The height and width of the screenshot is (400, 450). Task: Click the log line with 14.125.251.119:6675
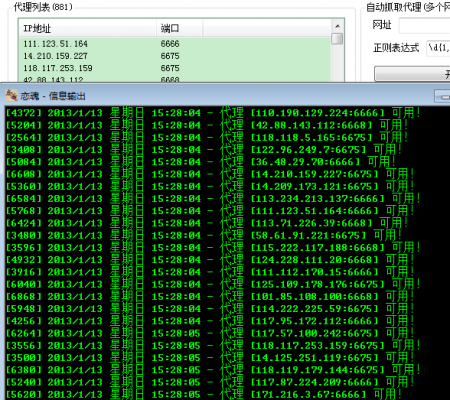click(x=210, y=358)
